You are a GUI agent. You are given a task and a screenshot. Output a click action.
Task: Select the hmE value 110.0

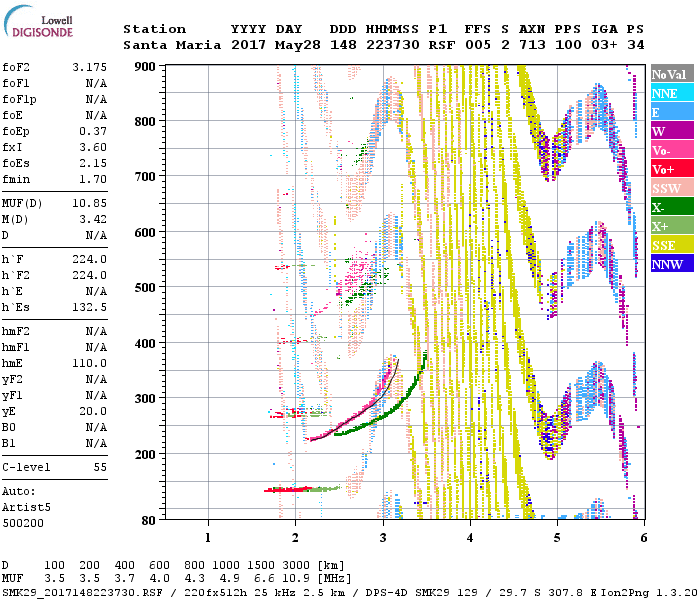(89, 363)
